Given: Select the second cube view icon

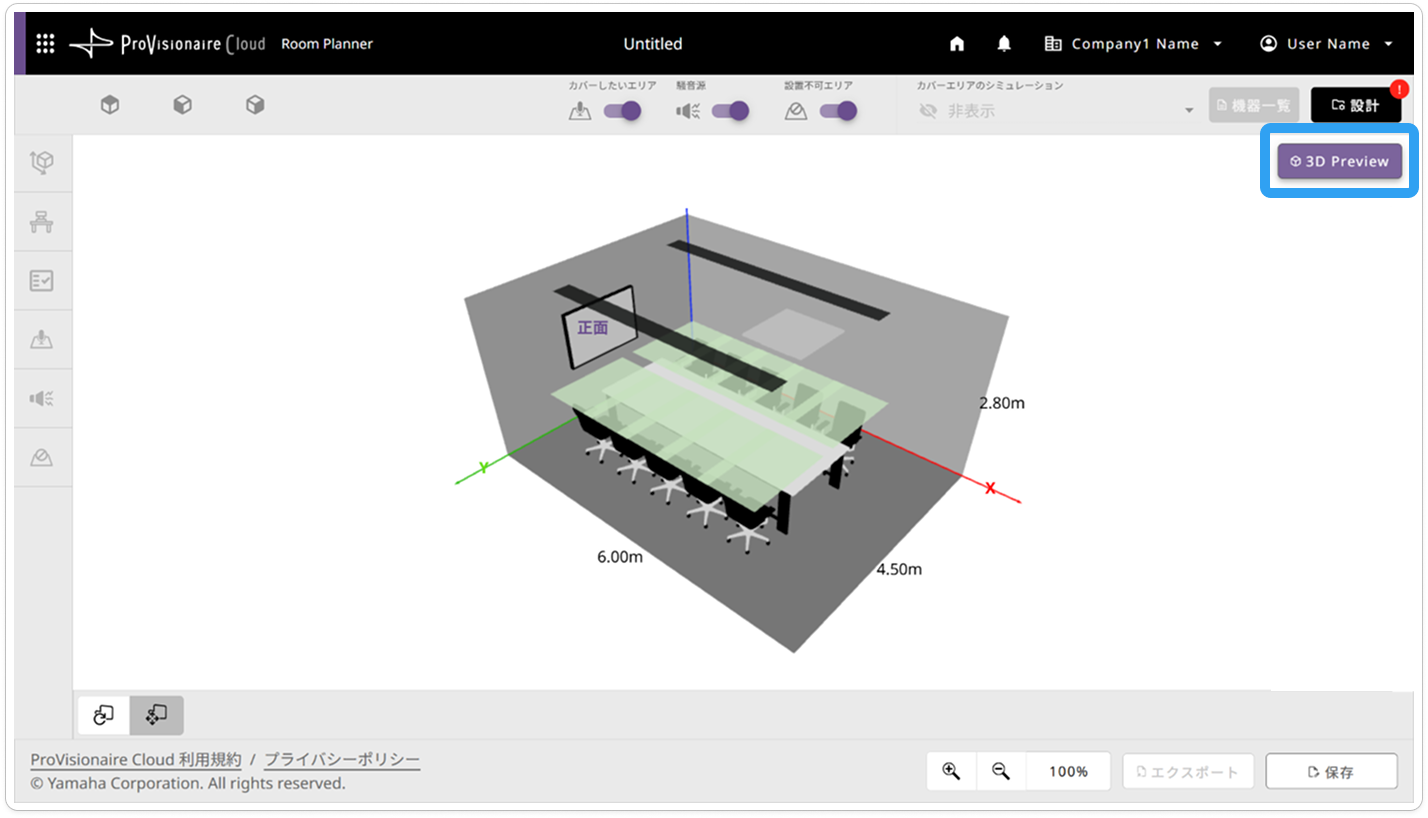Looking at the screenshot, I should [182, 105].
